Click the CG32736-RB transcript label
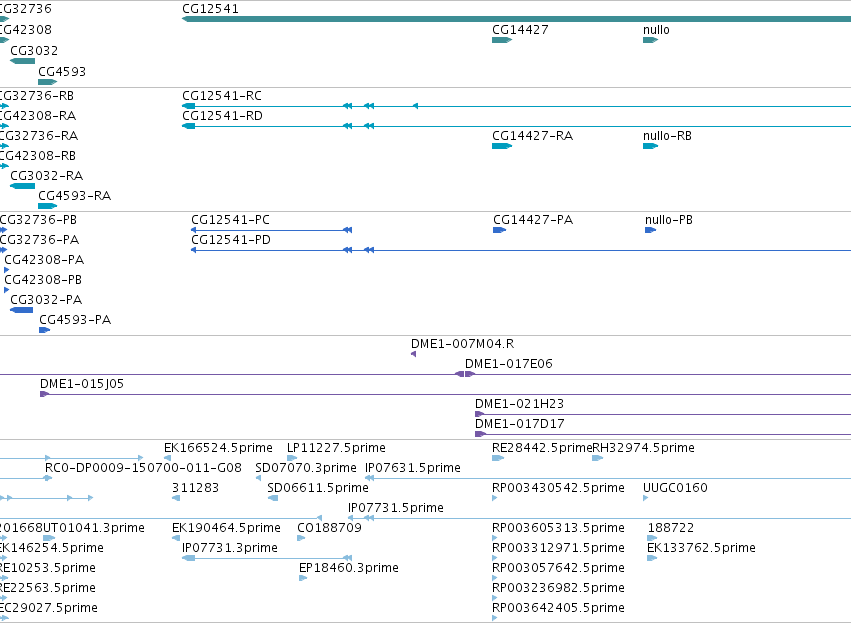The image size is (851, 623). coord(36,96)
